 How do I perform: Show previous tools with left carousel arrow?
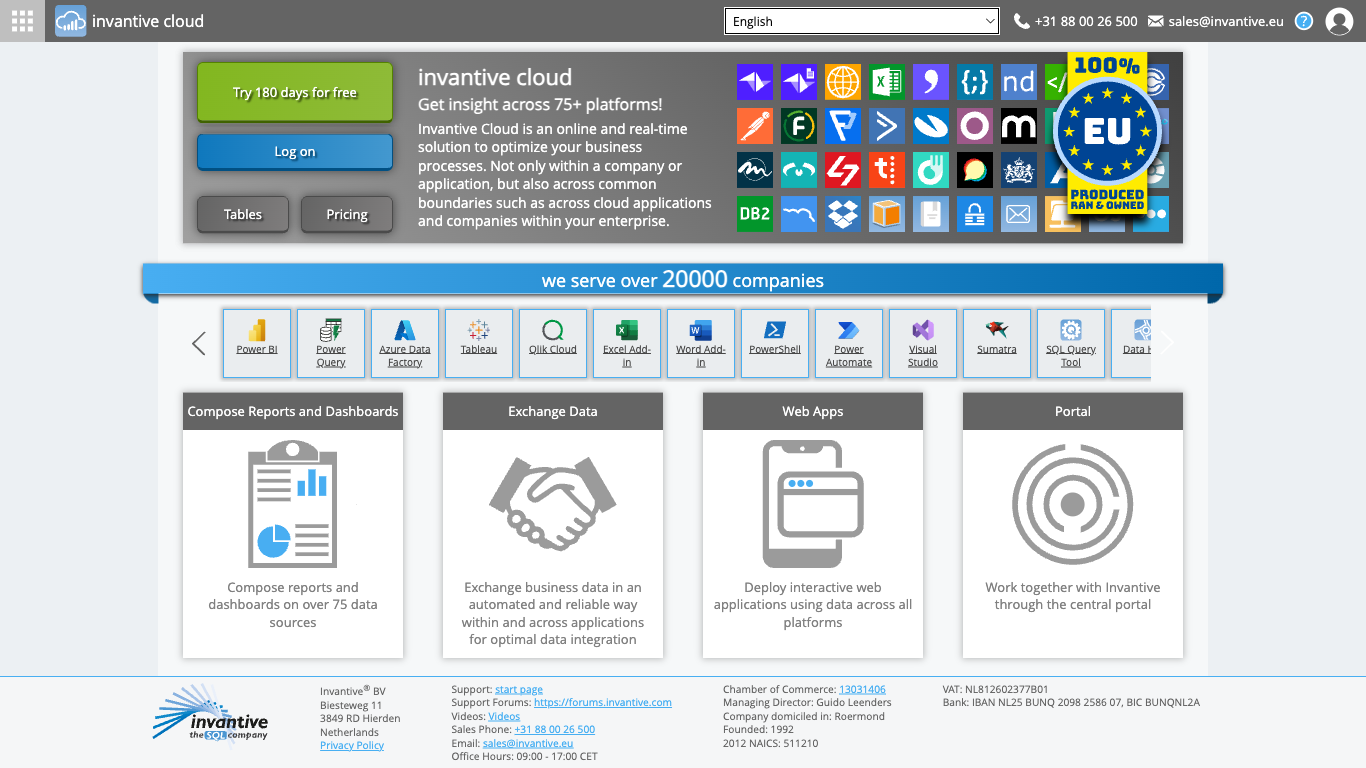pyautogui.click(x=198, y=343)
